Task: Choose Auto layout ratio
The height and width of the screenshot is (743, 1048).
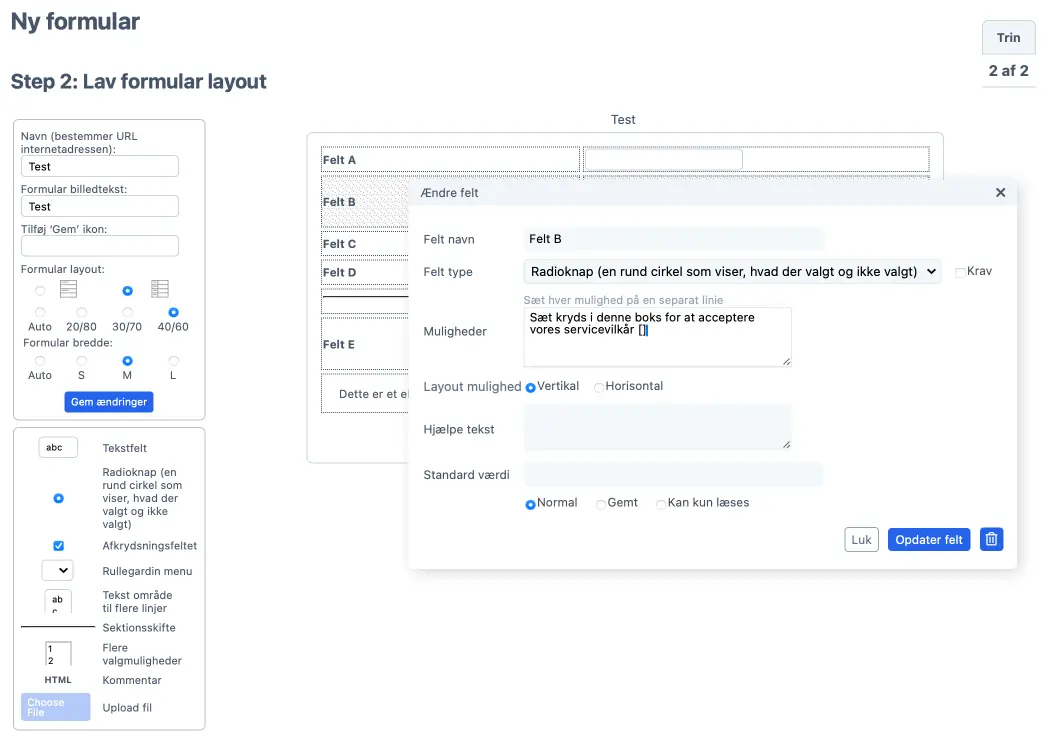Action: coord(40,312)
